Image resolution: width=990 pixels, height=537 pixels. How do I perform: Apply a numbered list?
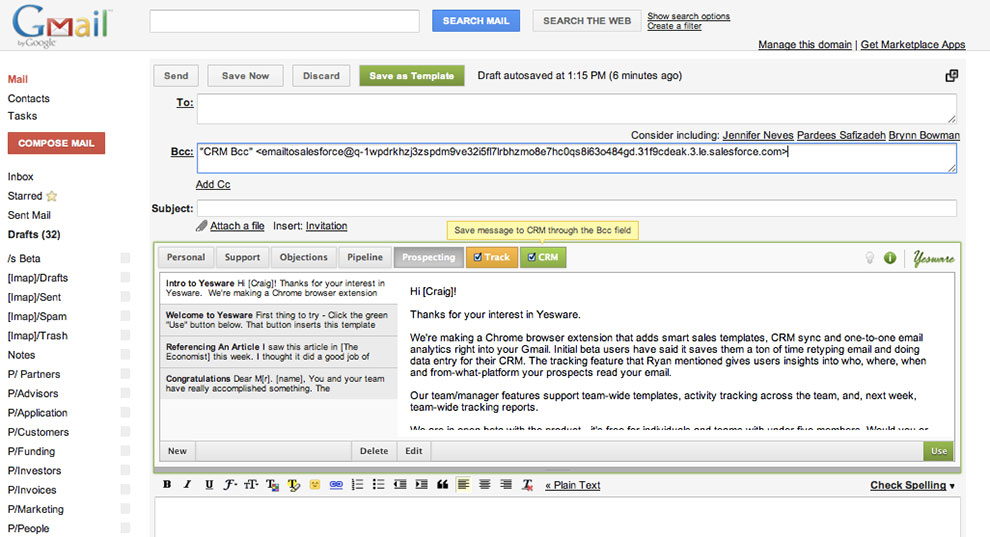click(x=357, y=485)
